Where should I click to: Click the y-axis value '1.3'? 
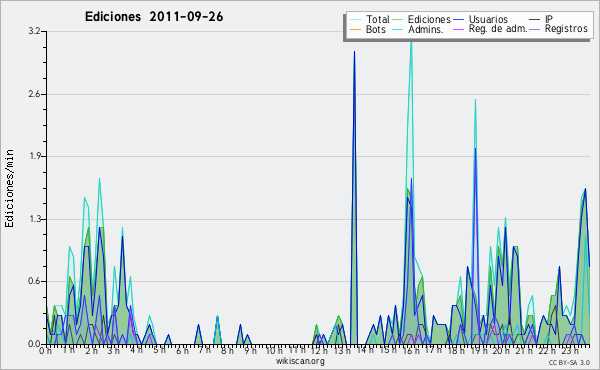(34, 219)
